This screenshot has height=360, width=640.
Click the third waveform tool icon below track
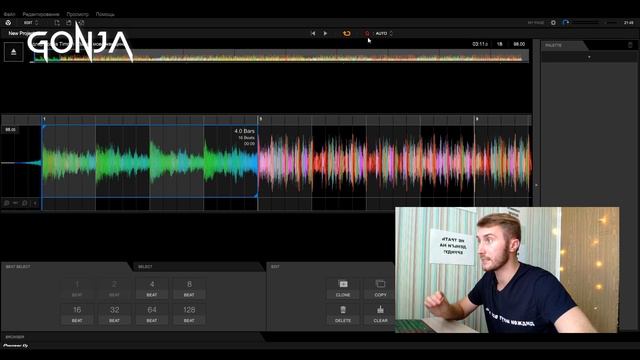point(25,203)
